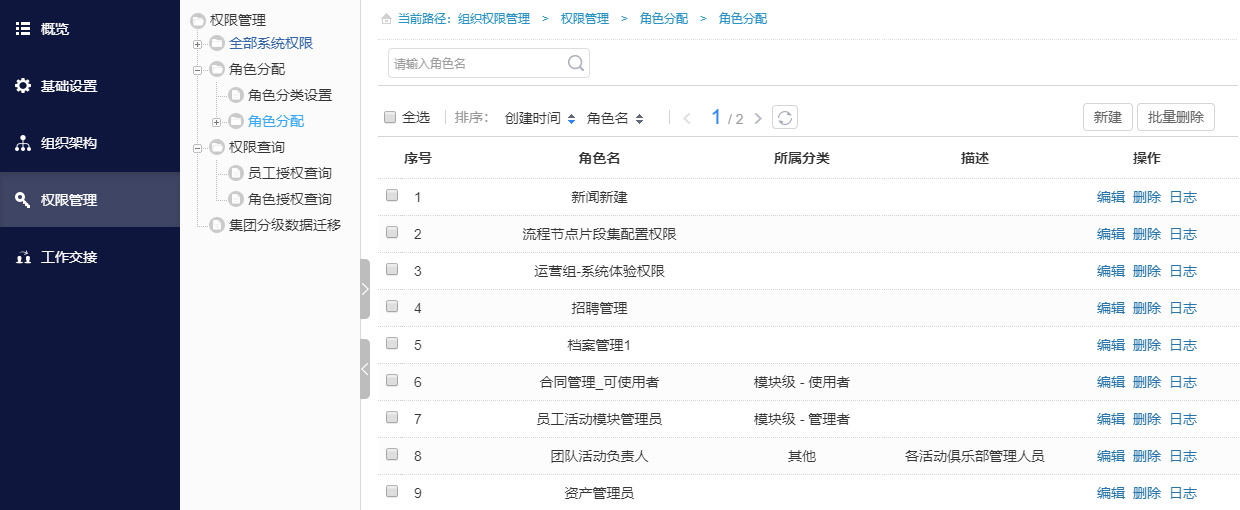The width and height of the screenshot is (1240, 510).
Task: Sort the list by 角色名
Action: (x=615, y=118)
